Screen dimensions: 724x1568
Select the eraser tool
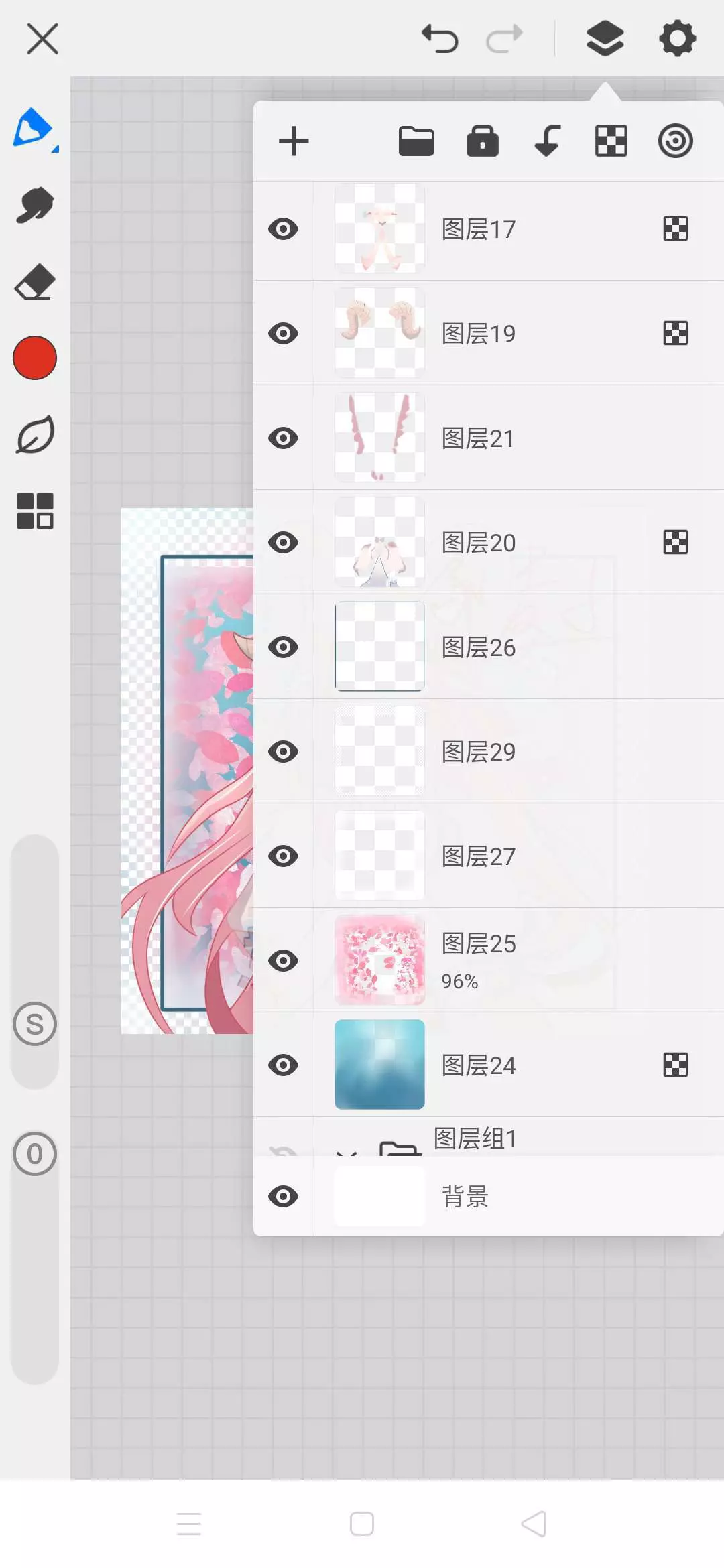(x=35, y=281)
